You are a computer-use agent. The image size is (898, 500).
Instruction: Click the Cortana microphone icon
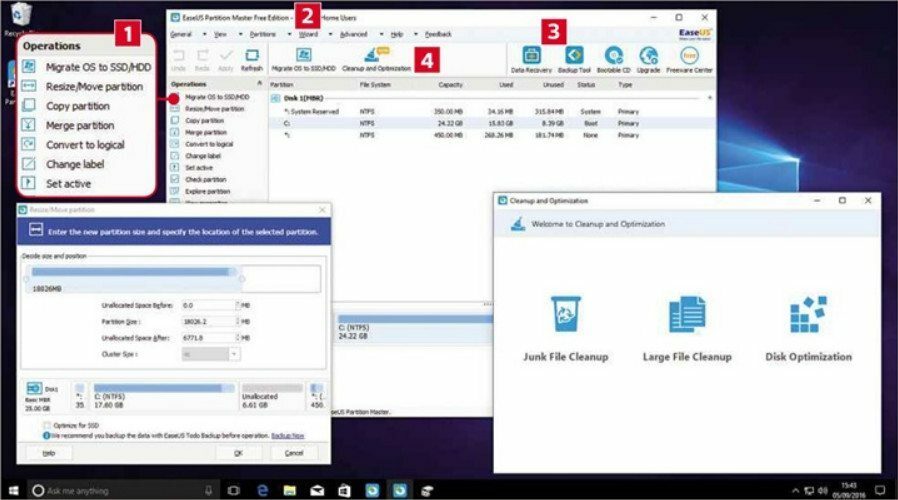pyautogui.click(x=208, y=490)
